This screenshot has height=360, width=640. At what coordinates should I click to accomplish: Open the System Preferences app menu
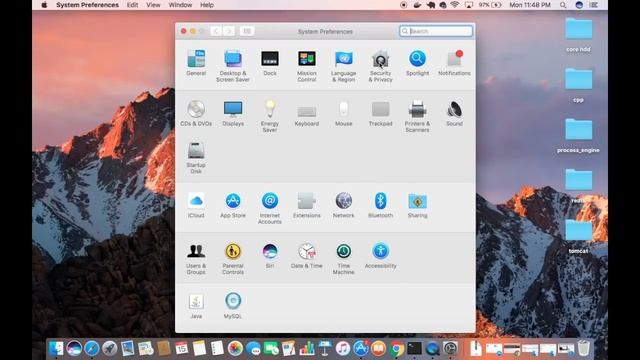87,5
